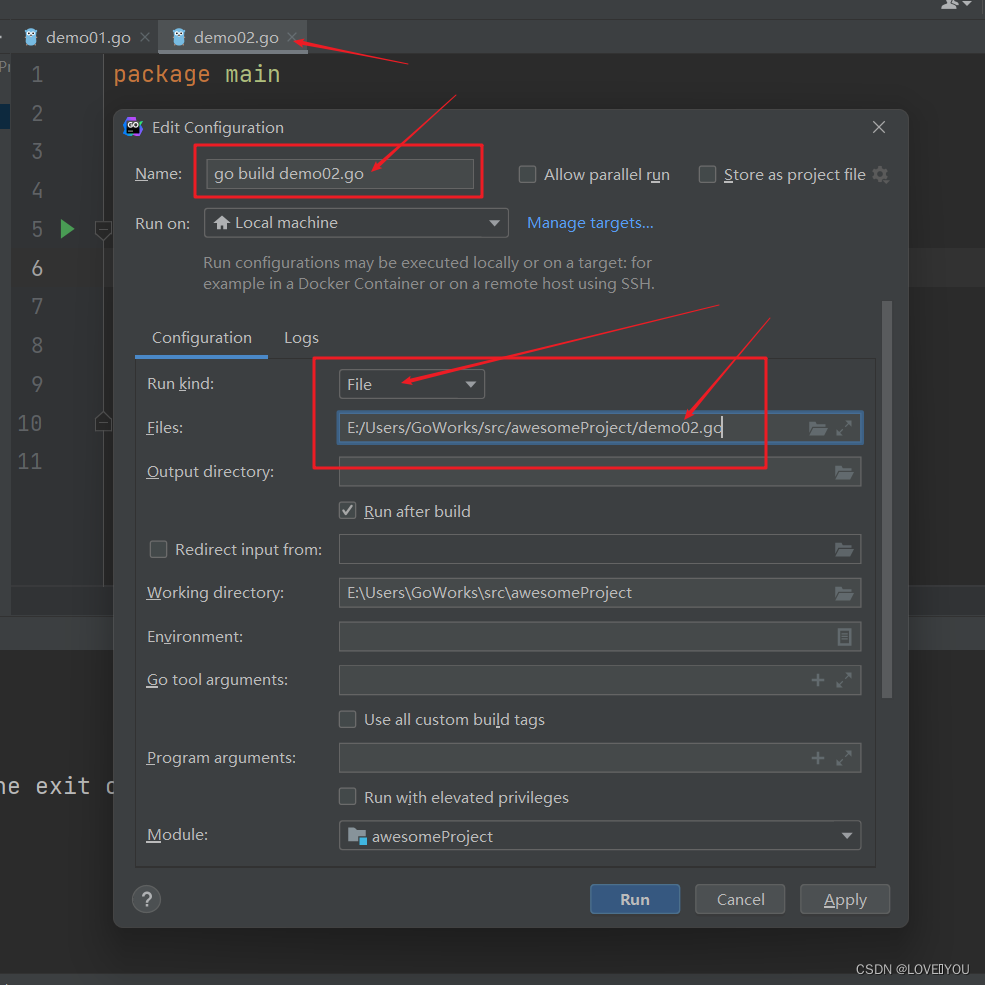Click the Apply button
The image size is (985, 985).
844,899
